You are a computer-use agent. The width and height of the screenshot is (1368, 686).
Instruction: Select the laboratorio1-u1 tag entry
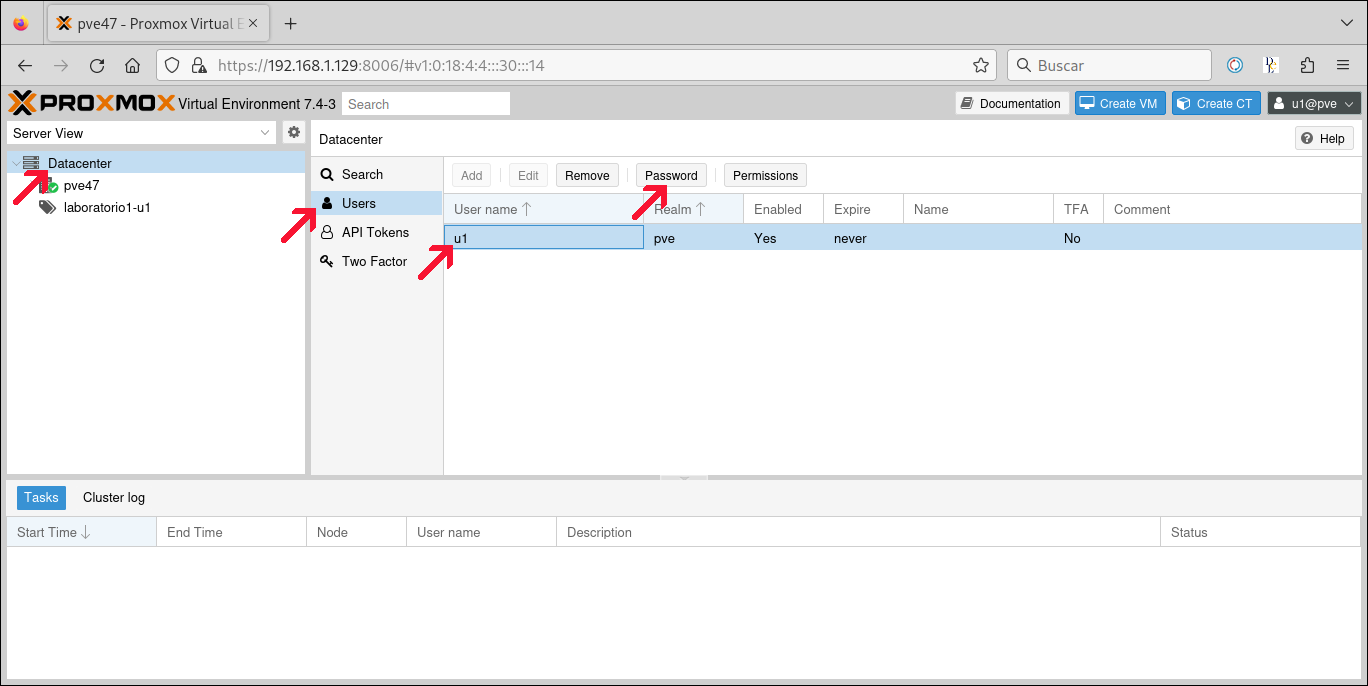coord(107,207)
